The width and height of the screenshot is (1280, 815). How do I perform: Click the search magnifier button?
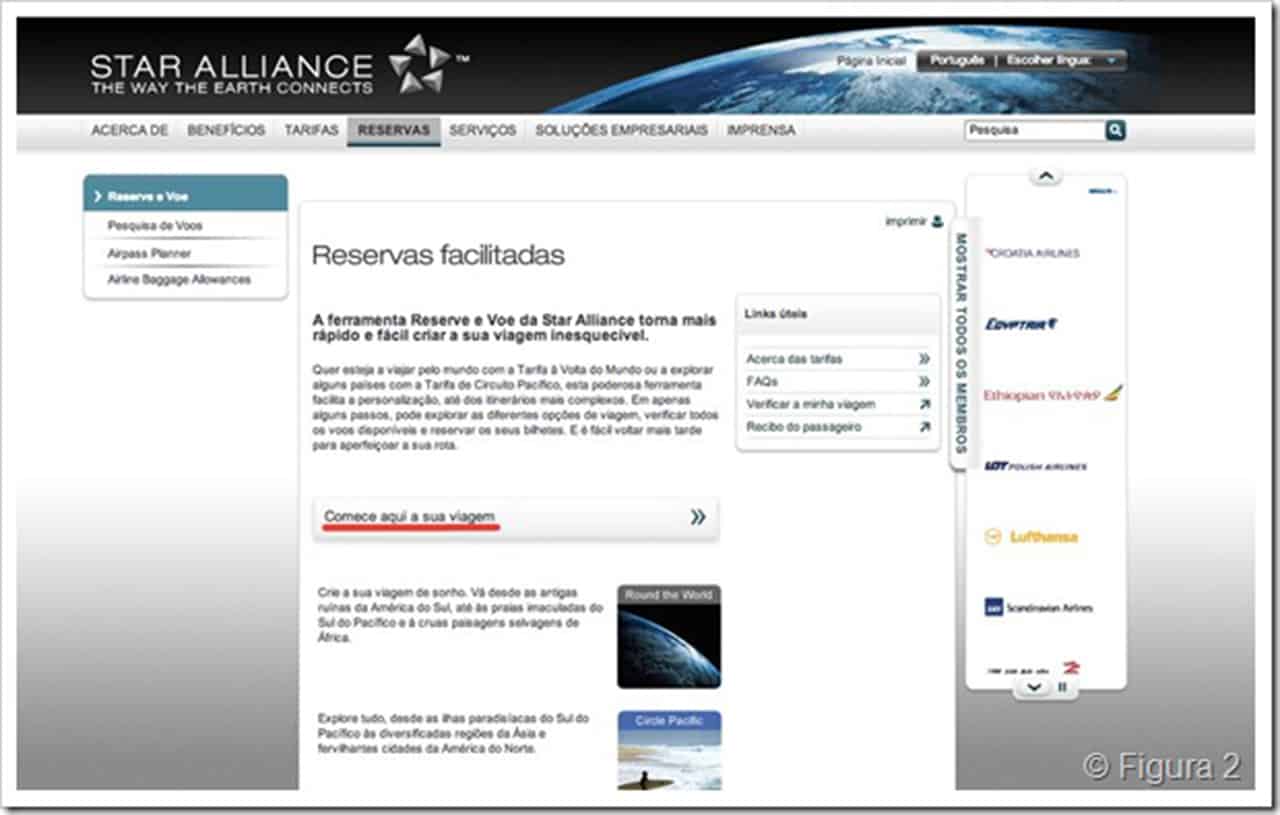pos(1115,130)
